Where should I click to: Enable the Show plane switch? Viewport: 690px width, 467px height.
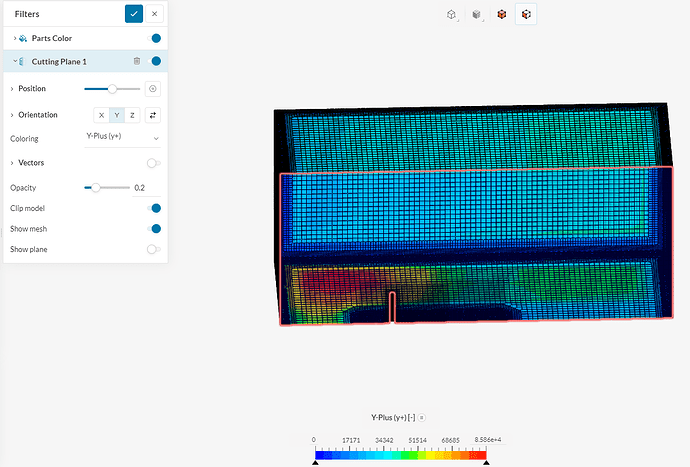point(153,249)
